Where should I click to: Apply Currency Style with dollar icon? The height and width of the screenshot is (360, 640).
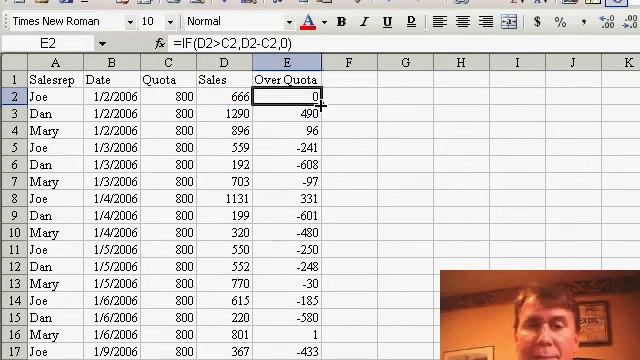coord(537,22)
